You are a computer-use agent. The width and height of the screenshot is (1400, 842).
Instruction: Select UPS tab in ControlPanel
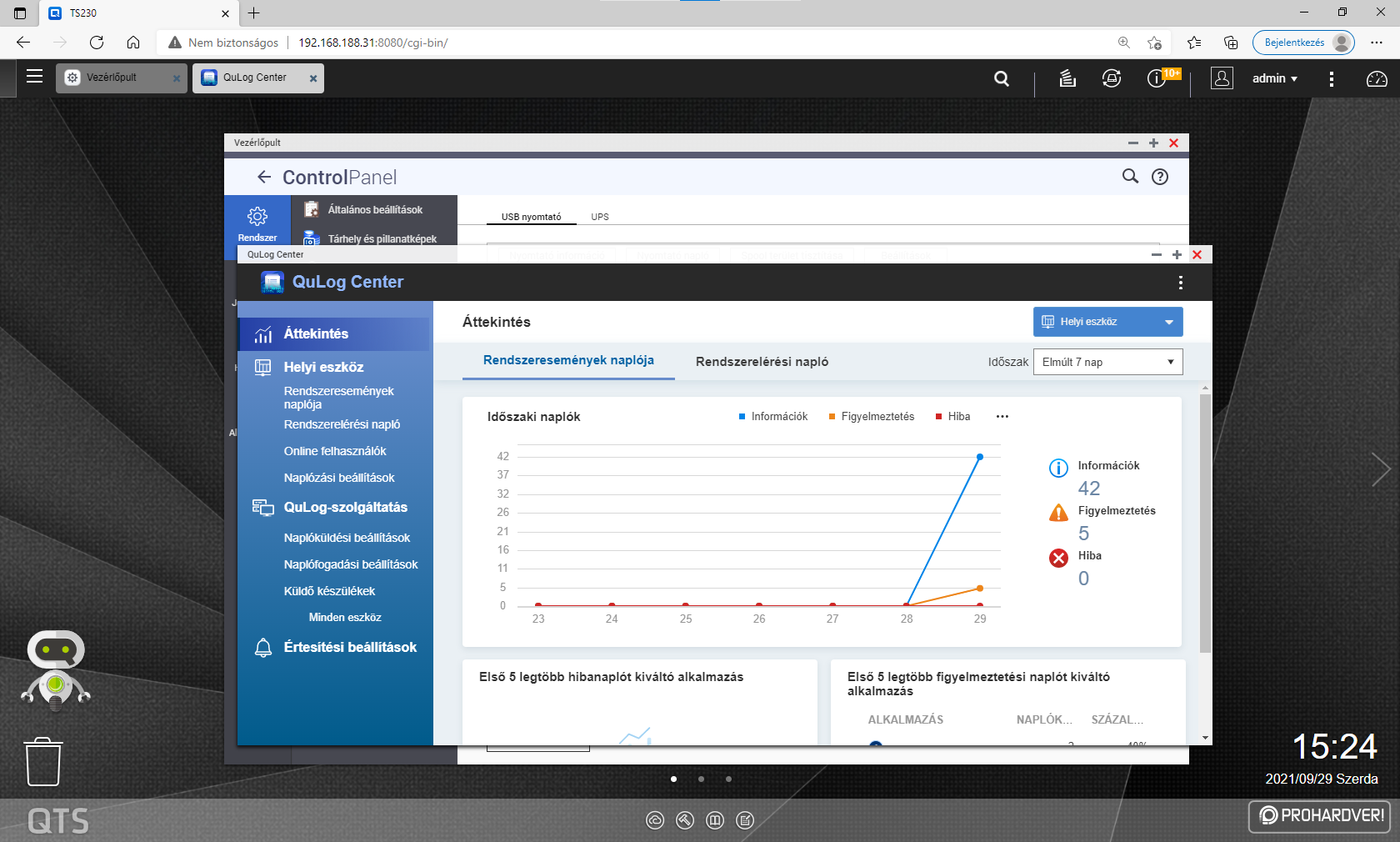(x=600, y=217)
